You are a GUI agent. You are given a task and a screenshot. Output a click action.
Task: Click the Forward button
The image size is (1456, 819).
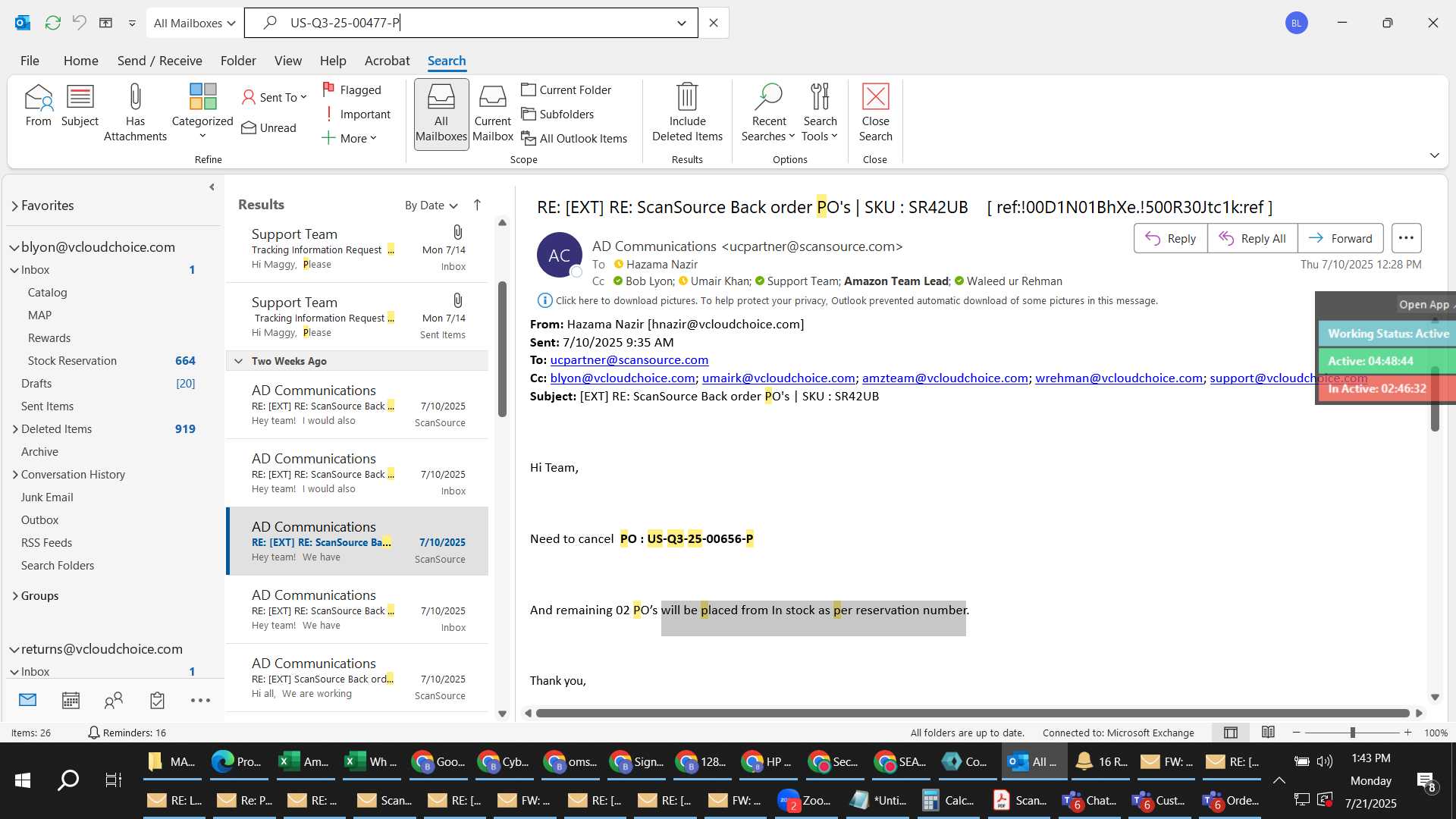1340,238
